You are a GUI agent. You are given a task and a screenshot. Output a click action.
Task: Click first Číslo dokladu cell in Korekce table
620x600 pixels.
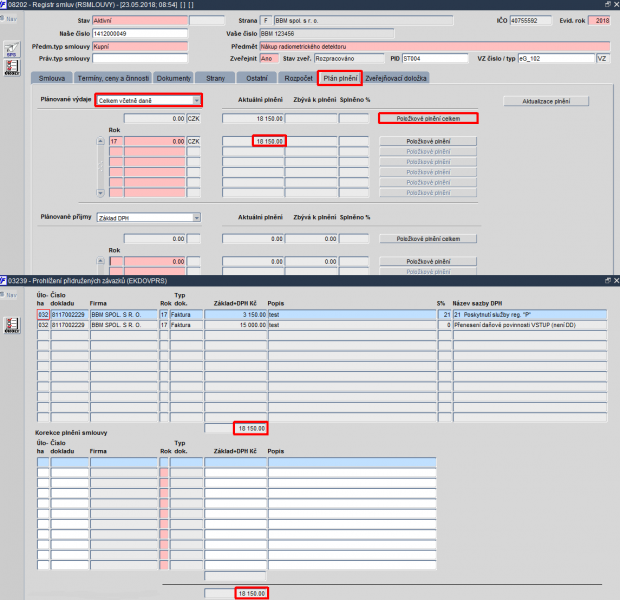[x=70, y=462]
